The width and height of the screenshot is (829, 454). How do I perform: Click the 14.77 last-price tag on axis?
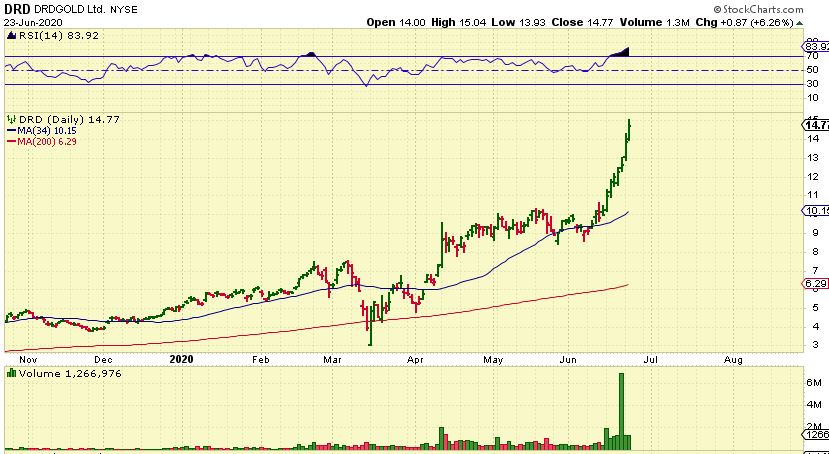(x=816, y=125)
